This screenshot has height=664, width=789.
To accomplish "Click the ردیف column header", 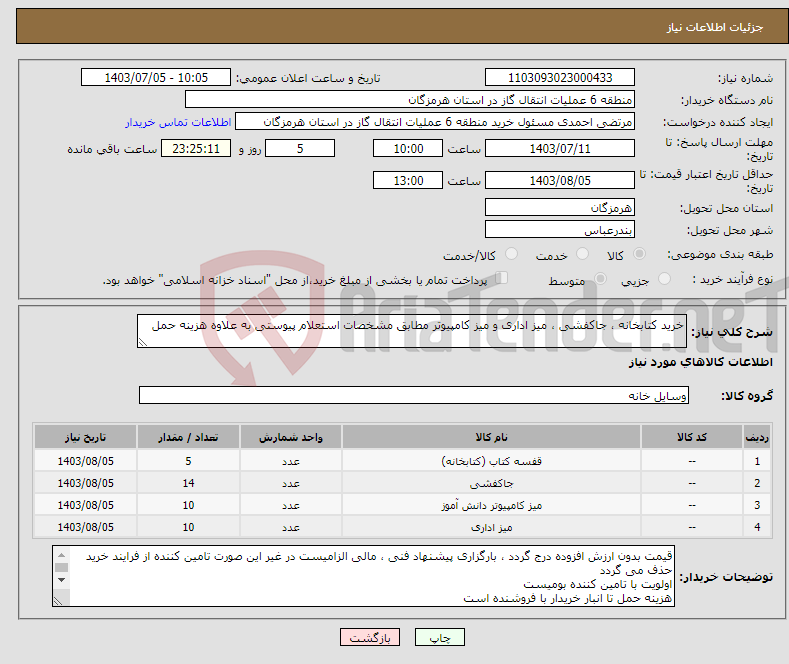I will 757,437.
